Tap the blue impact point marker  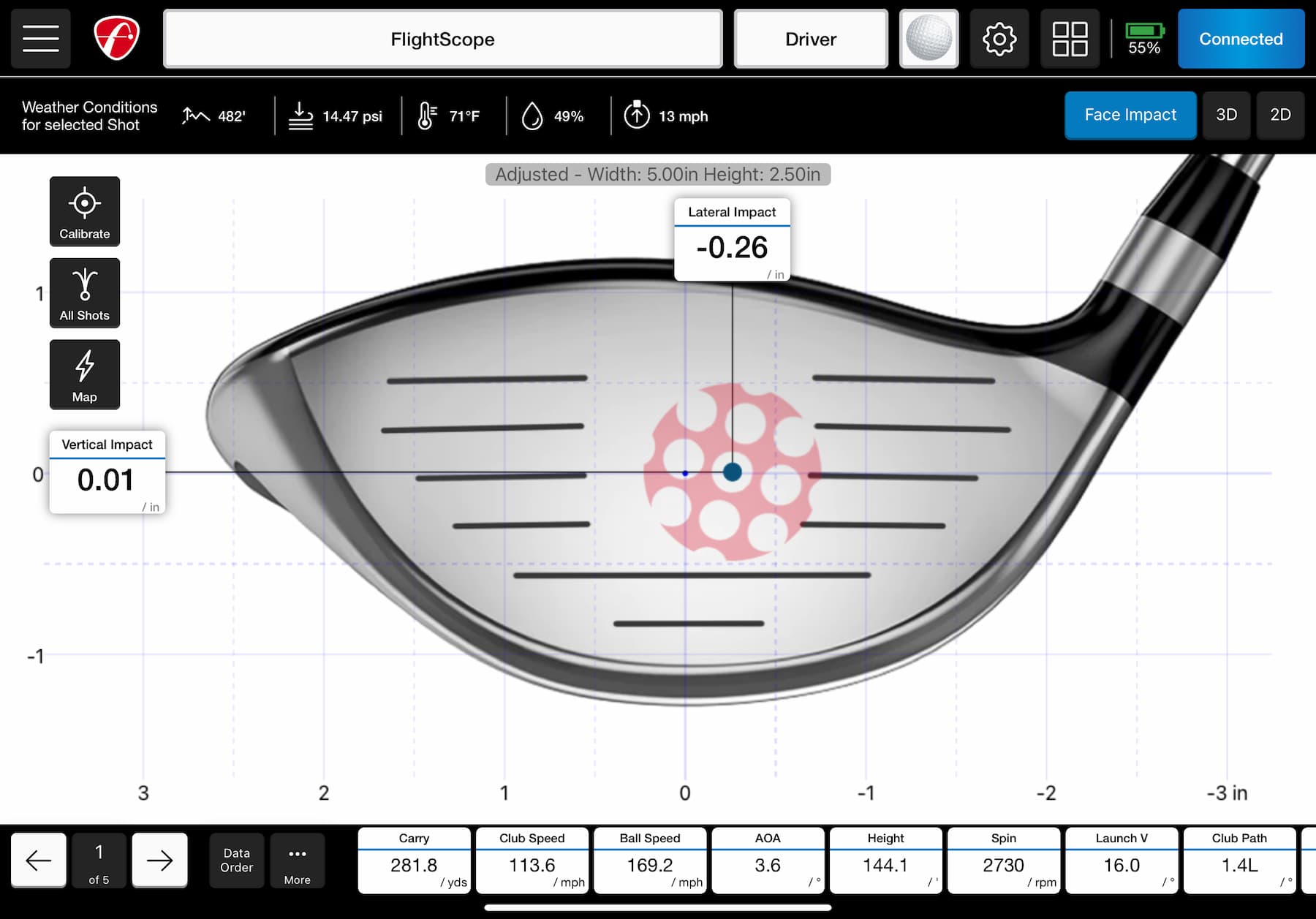[x=732, y=472]
